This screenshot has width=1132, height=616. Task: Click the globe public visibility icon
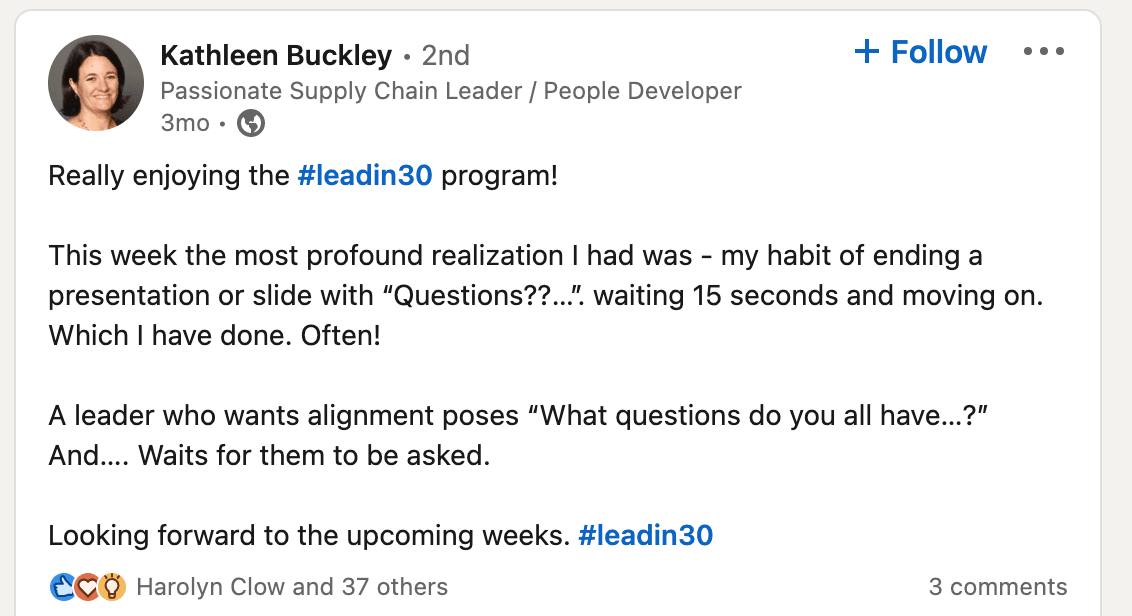click(251, 123)
